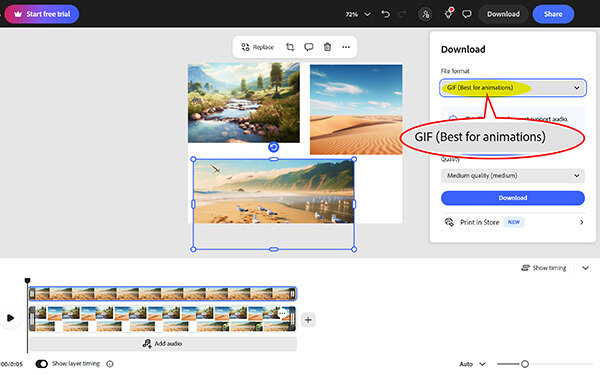Select the beach with seagulls image

(274, 191)
